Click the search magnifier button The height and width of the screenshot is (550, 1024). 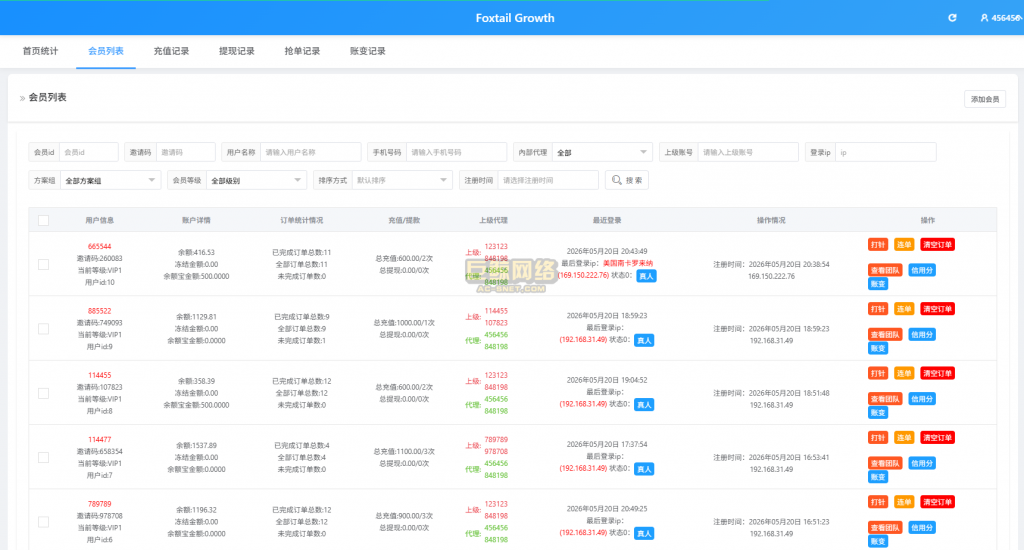pos(627,180)
